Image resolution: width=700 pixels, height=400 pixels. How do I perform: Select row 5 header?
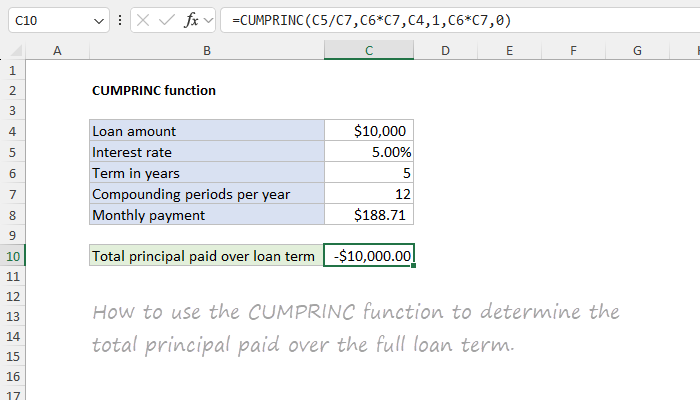point(12,152)
